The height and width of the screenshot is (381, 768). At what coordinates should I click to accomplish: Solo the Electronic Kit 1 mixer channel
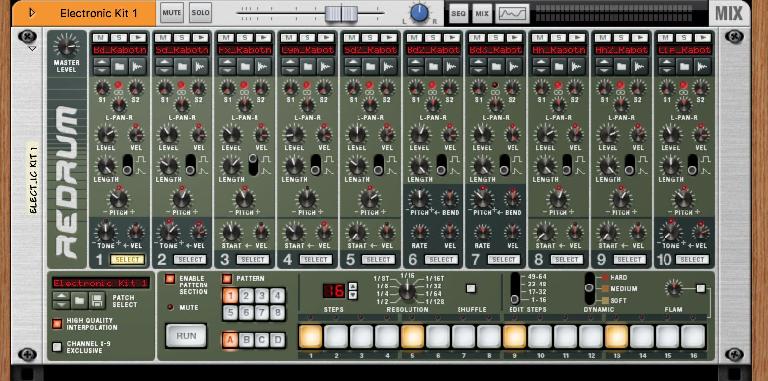point(200,13)
